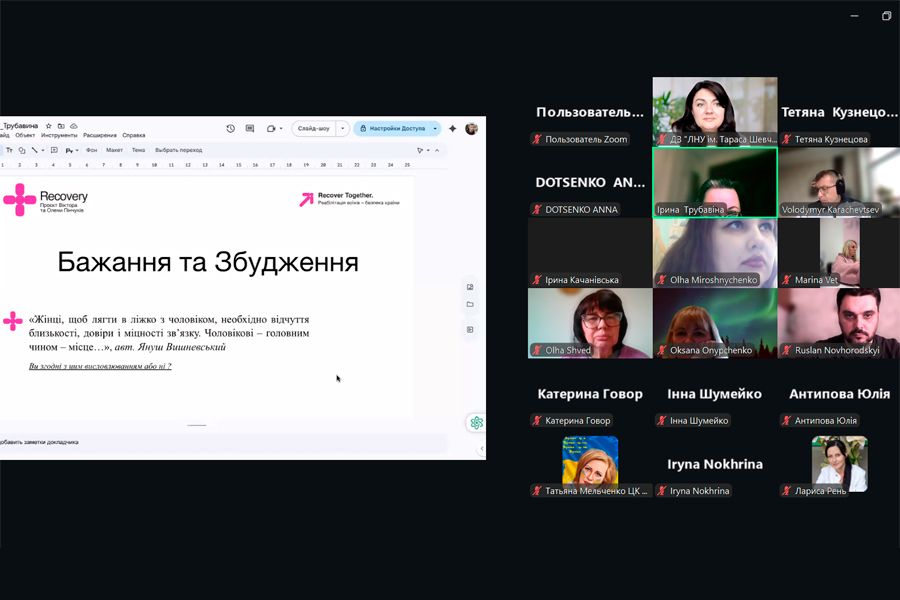Select the text box tool

pyautogui.click(x=9, y=150)
